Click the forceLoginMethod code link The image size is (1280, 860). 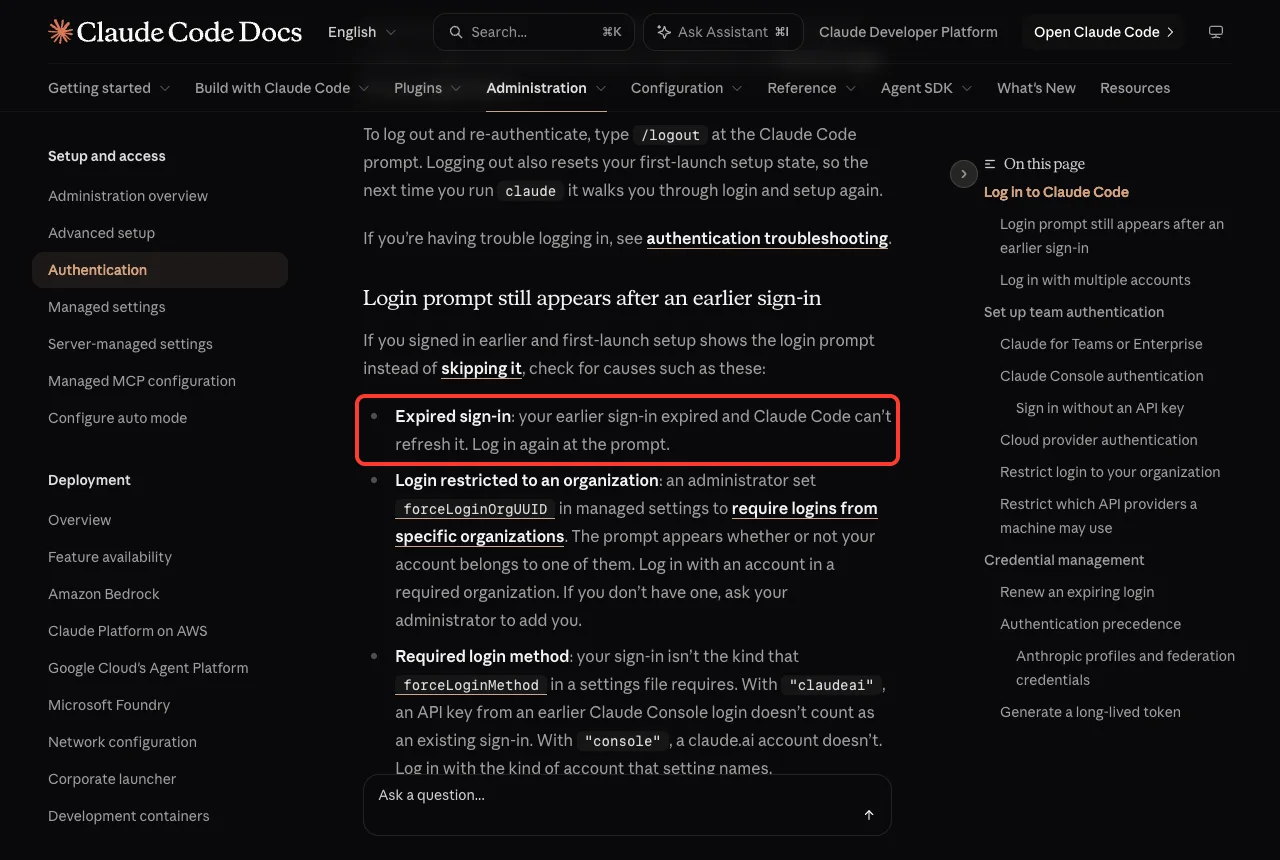(471, 685)
